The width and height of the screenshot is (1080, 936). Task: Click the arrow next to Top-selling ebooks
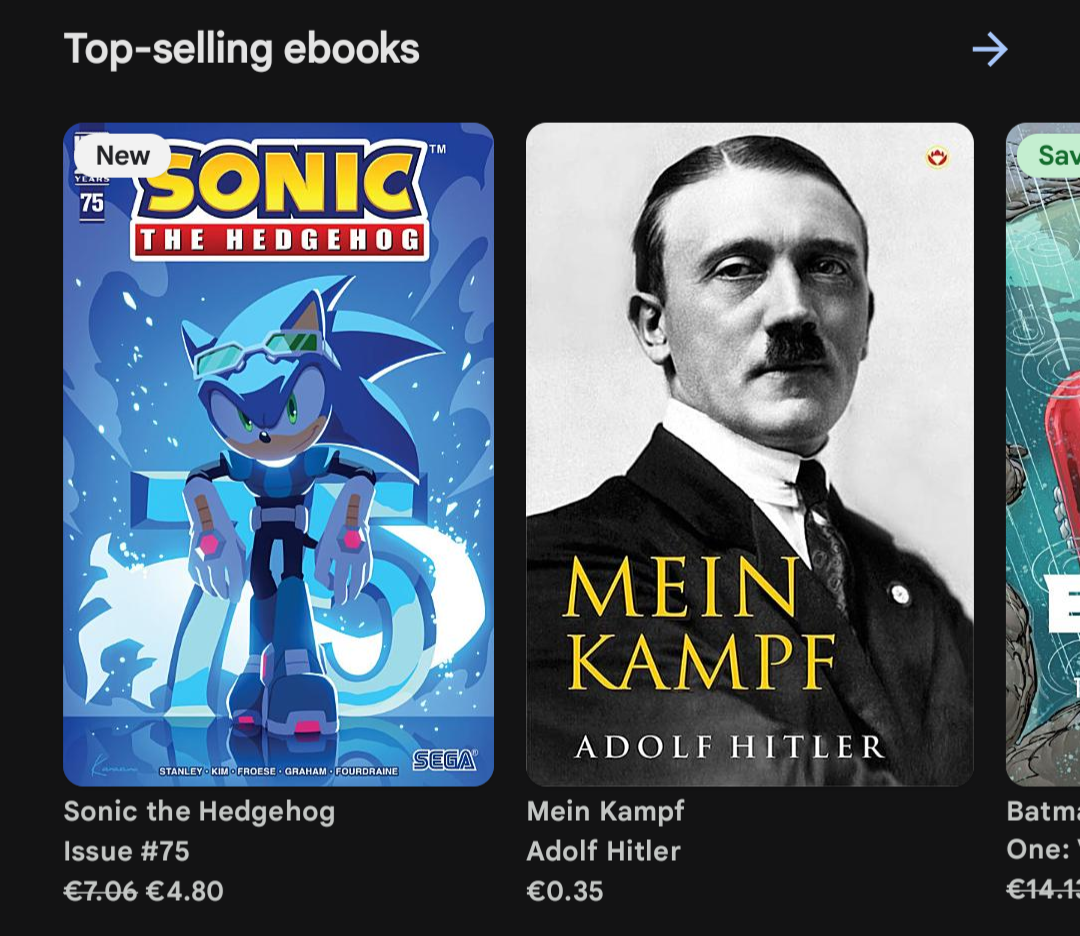click(990, 49)
